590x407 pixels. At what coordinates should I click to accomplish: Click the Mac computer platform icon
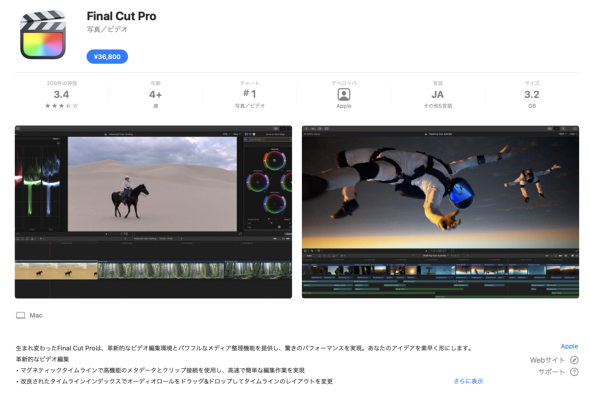tap(20, 315)
